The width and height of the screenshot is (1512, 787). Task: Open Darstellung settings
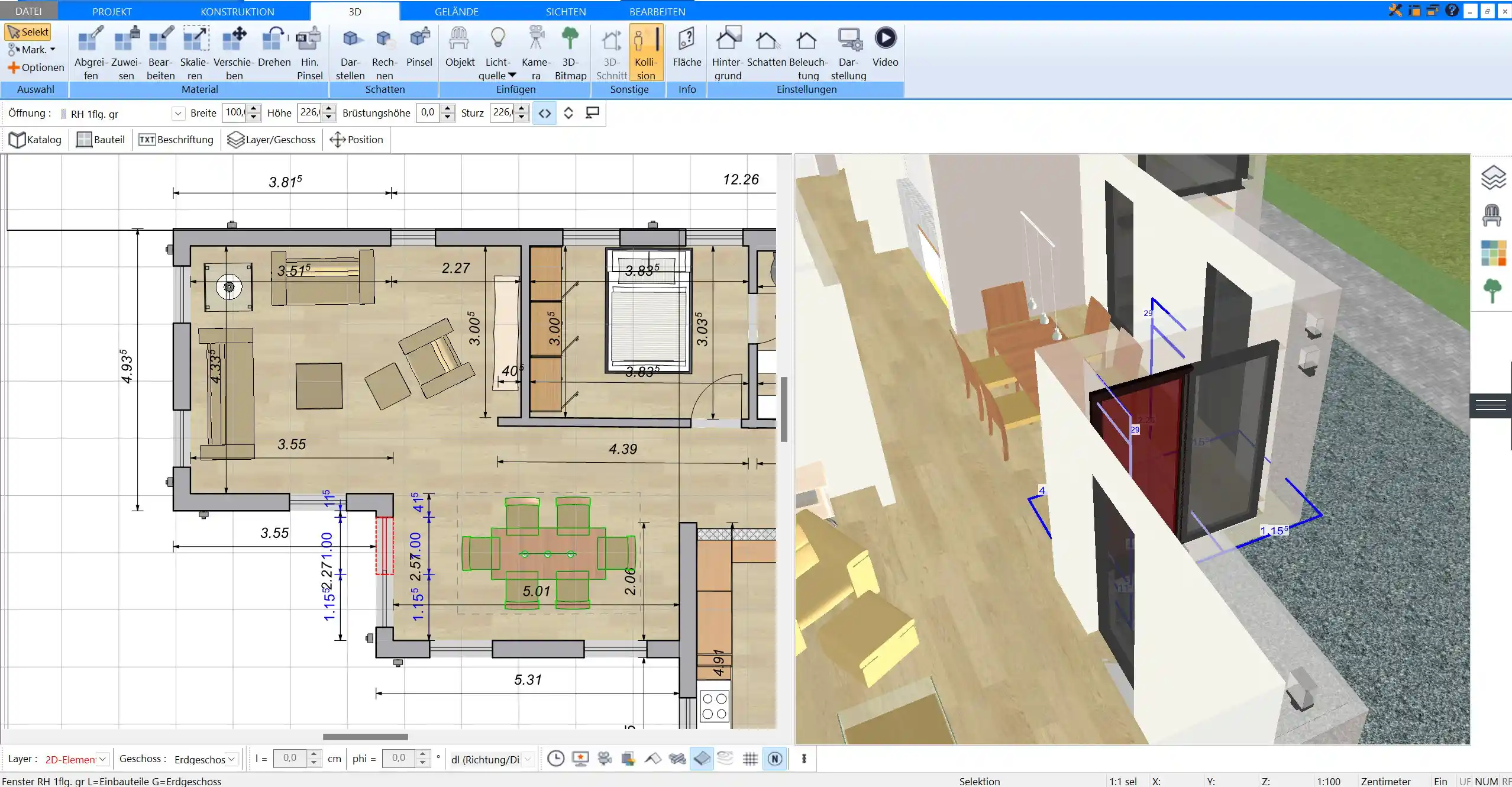pos(848,53)
